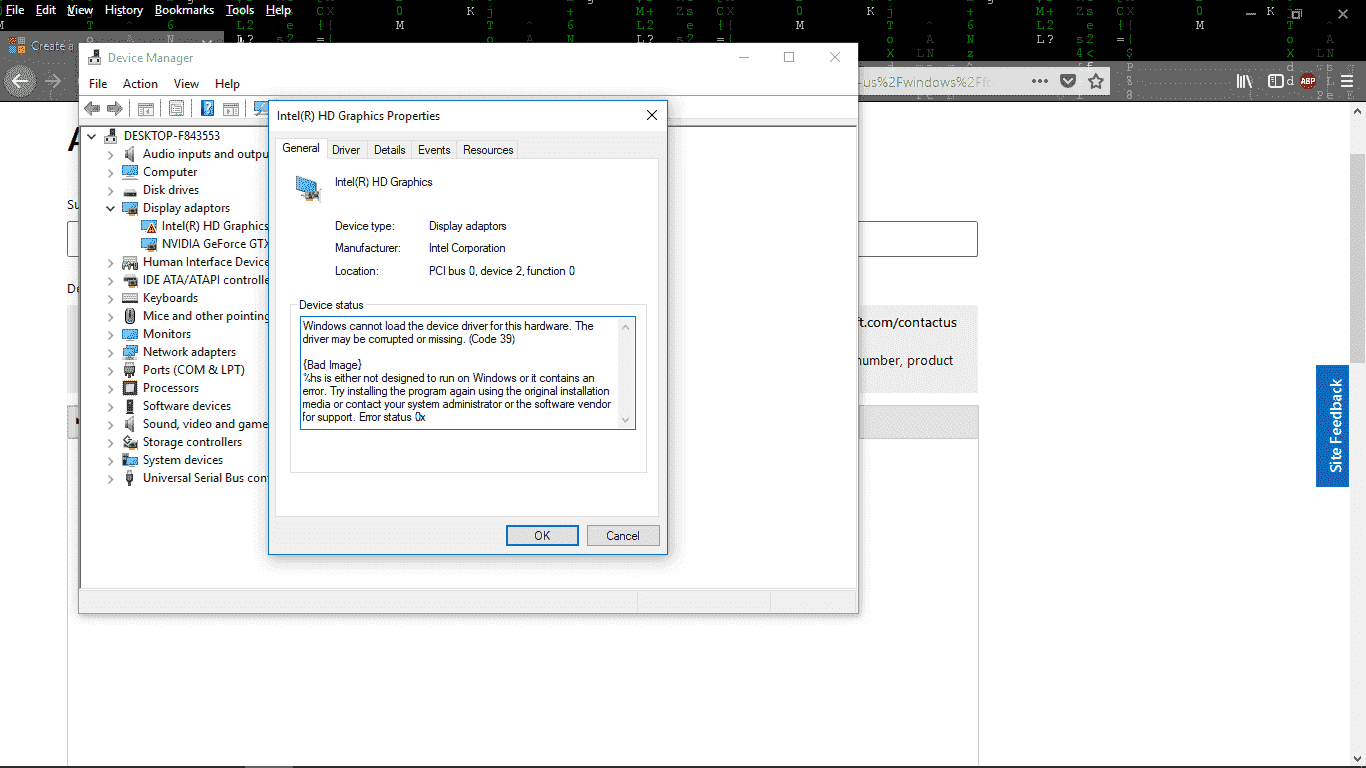Select the General tab
Screen dimensions: 1366x768
point(301,148)
